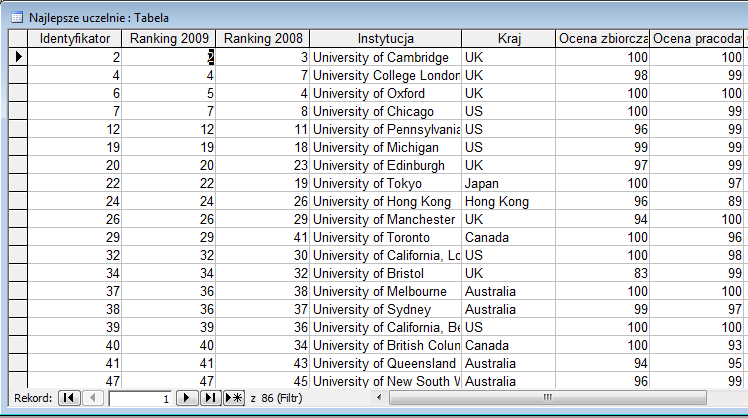Click the University of Manchester cell
This screenshot has height=418, width=748.
[385, 219]
